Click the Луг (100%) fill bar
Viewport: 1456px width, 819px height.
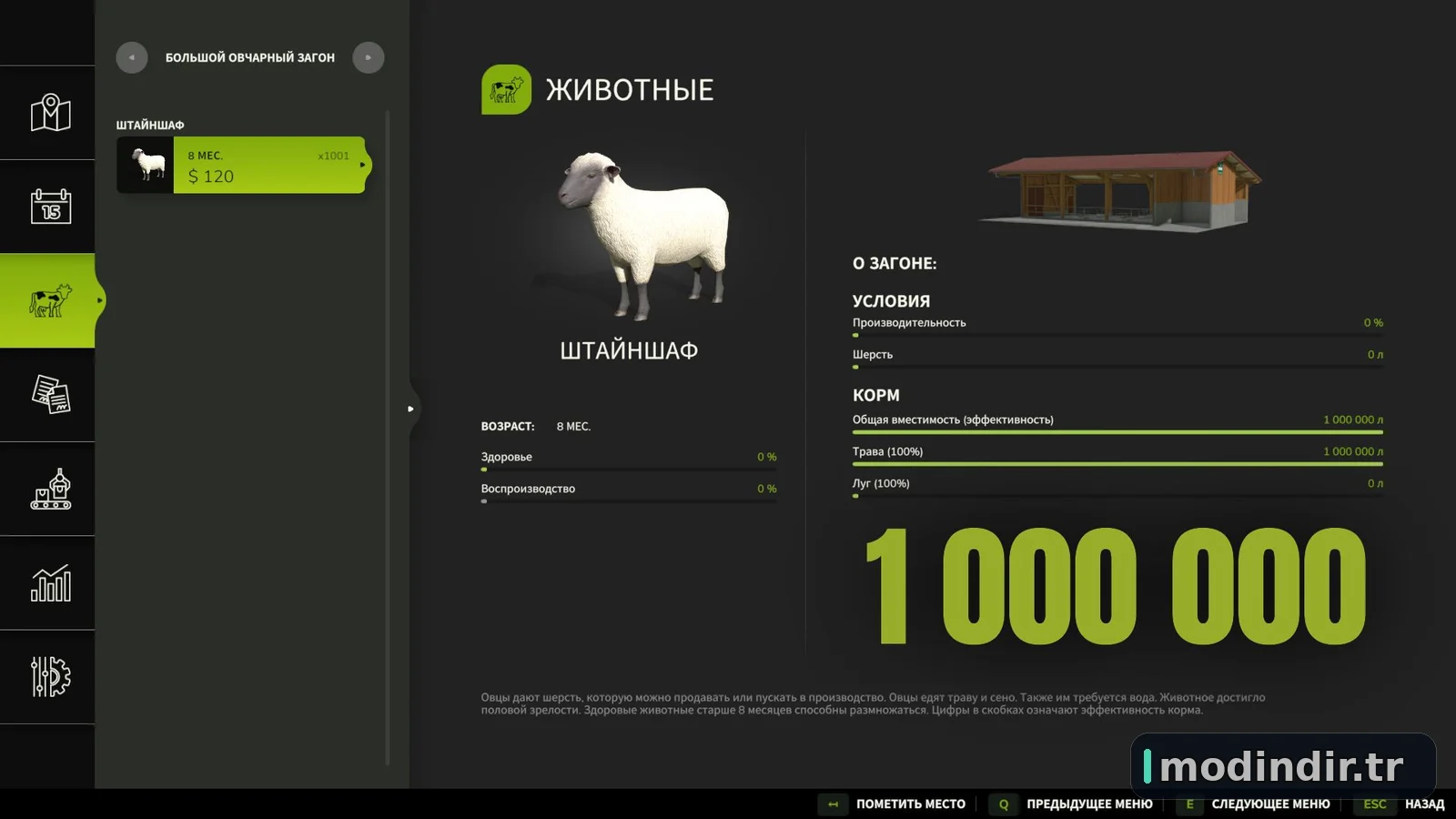pos(1117,496)
